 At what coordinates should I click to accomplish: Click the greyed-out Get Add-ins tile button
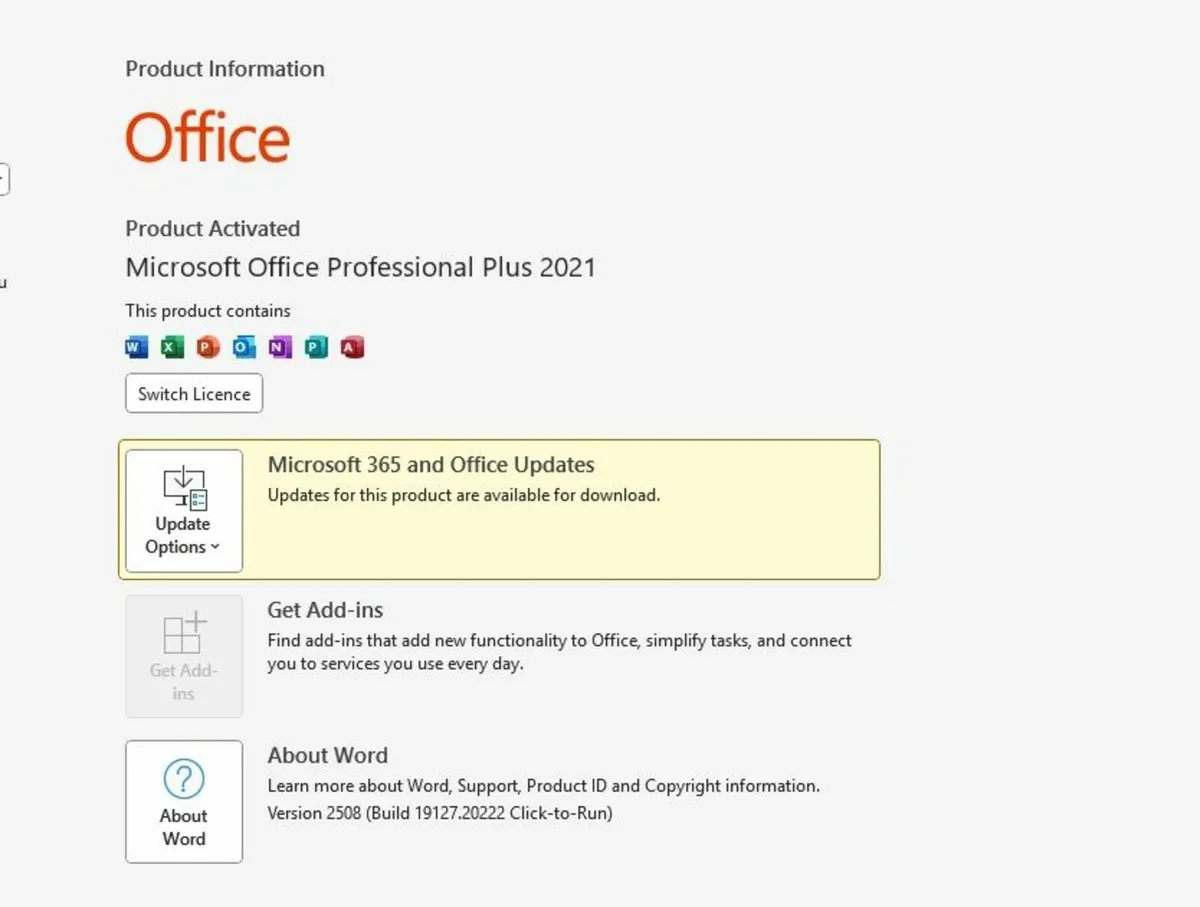(184, 656)
